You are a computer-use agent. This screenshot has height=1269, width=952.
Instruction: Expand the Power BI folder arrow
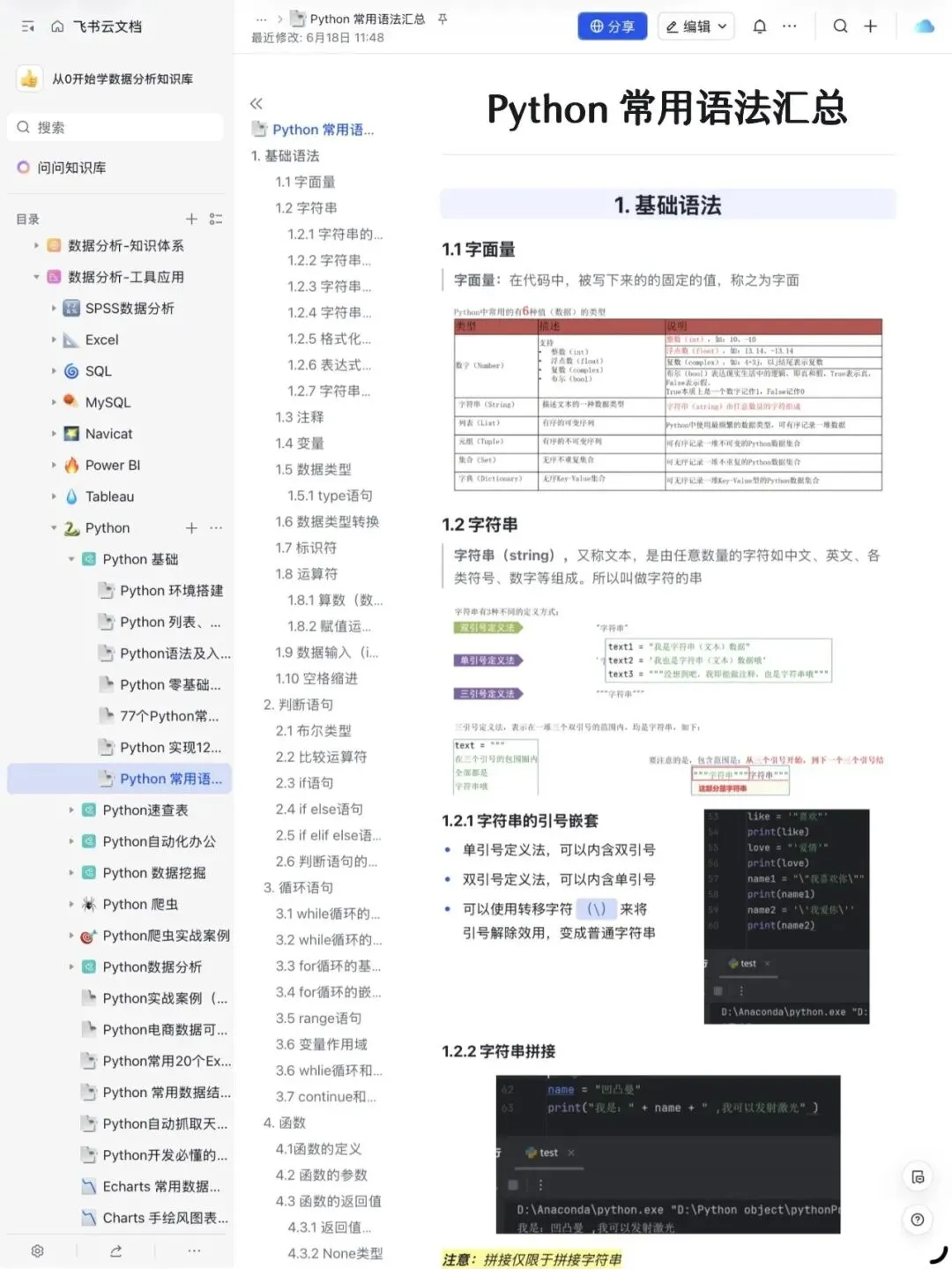54,465
